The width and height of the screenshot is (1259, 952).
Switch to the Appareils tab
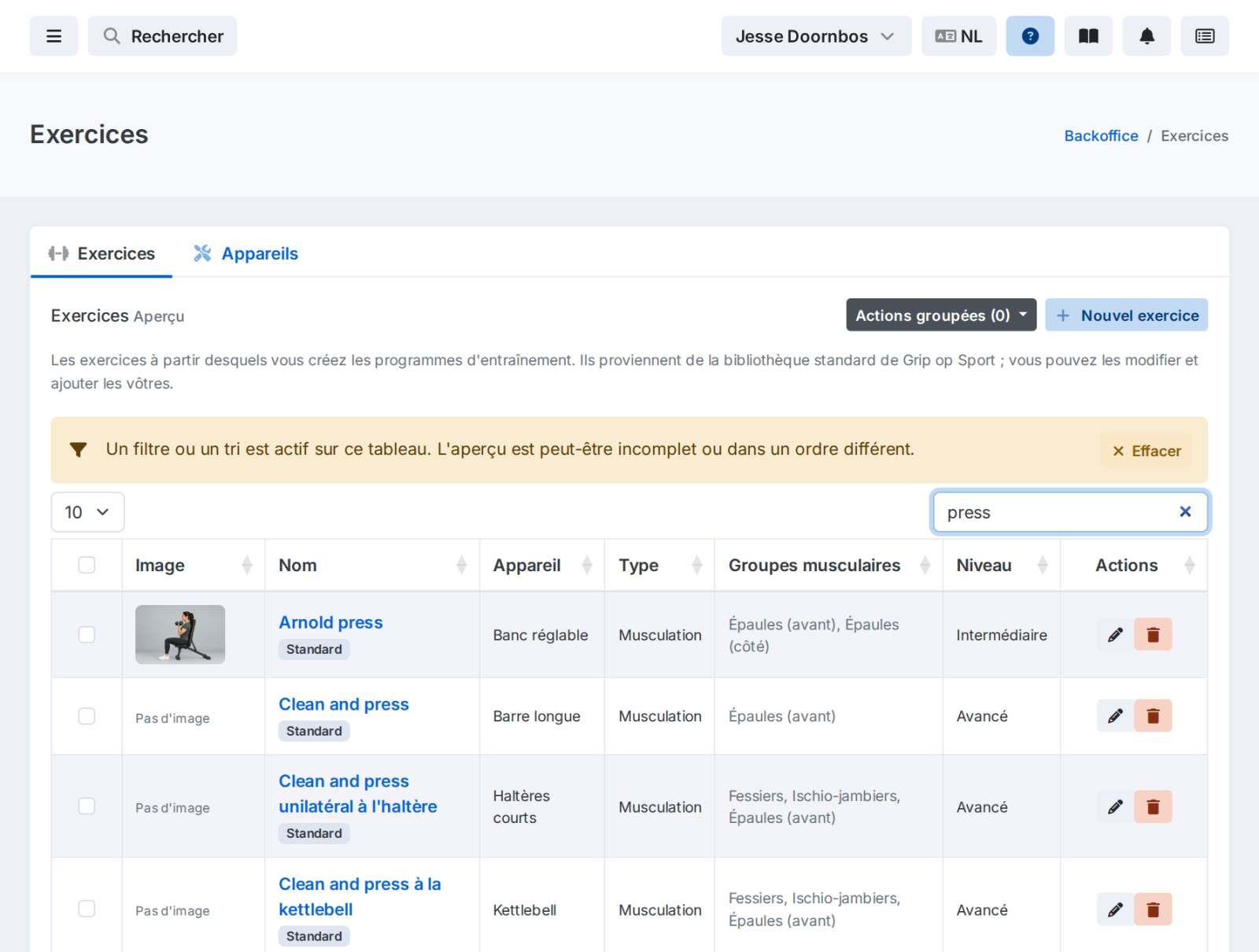point(246,253)
